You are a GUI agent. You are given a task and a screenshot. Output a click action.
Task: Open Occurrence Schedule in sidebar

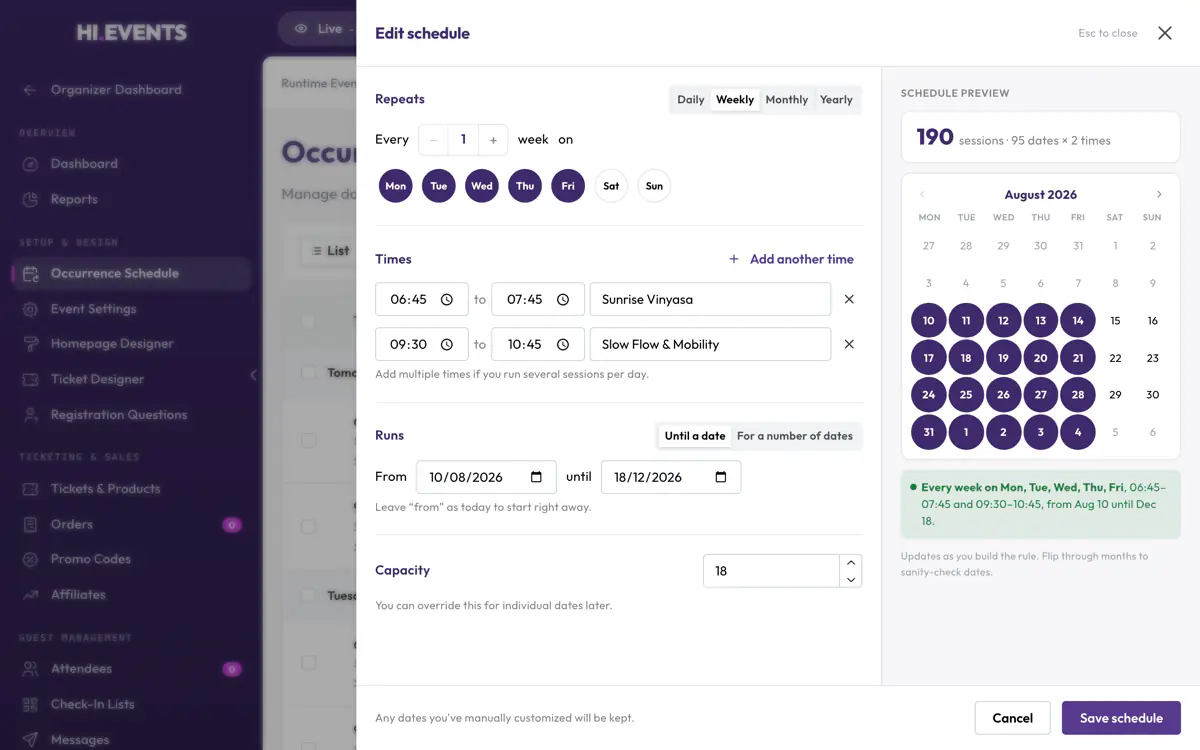[131, 274]
